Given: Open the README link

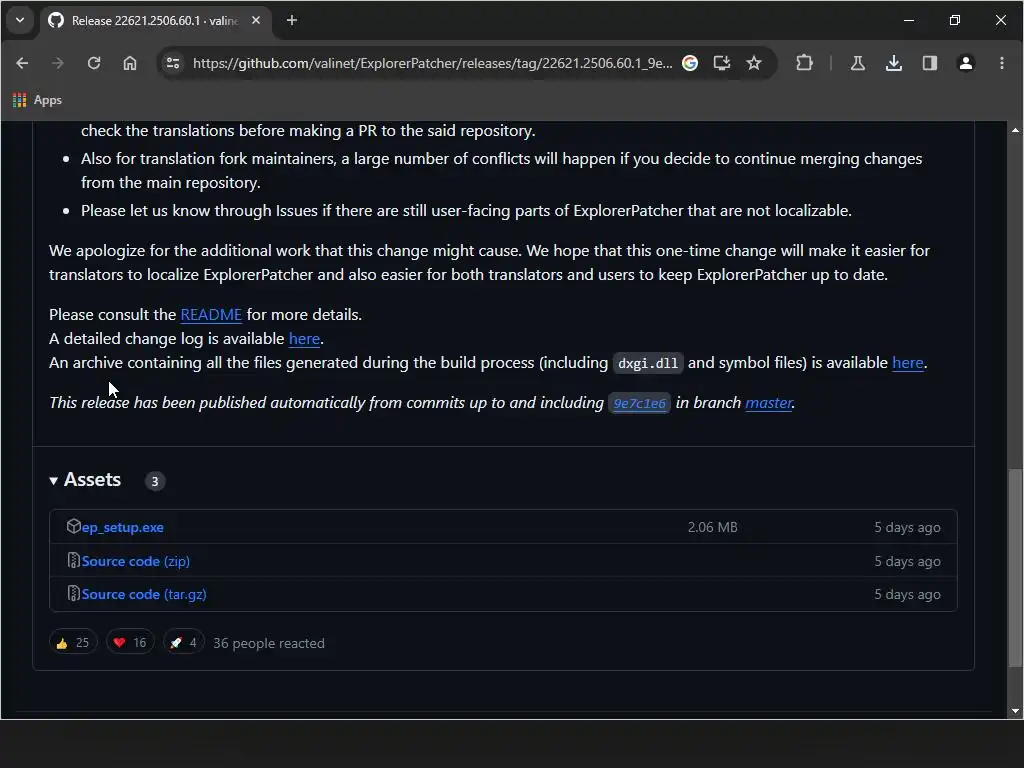Looking at the screenshot, I should click(x=211, y=315).
